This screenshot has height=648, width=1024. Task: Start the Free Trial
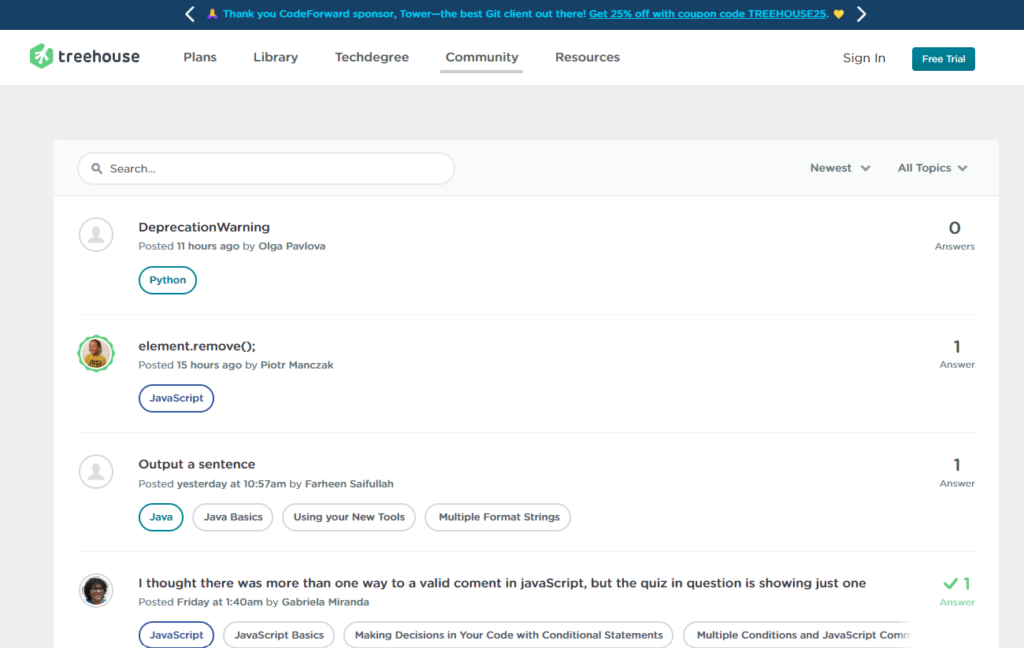pos(943,59)
